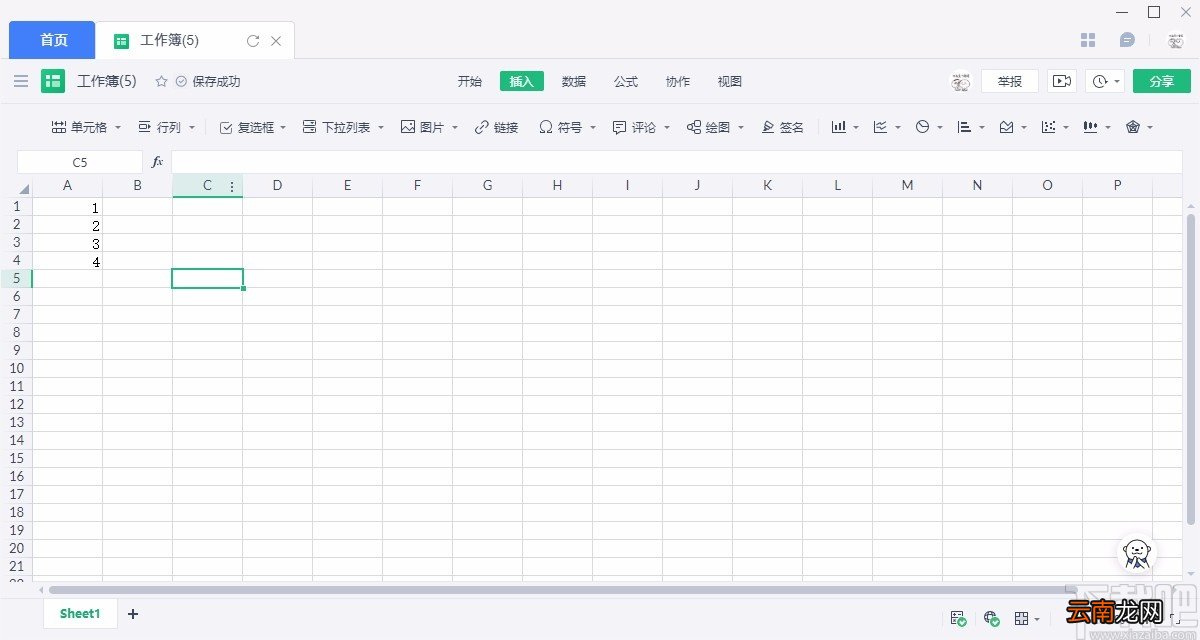Click the 举报 report button
Viewport: 1200px width, 640px height.
coord(1010,81)
